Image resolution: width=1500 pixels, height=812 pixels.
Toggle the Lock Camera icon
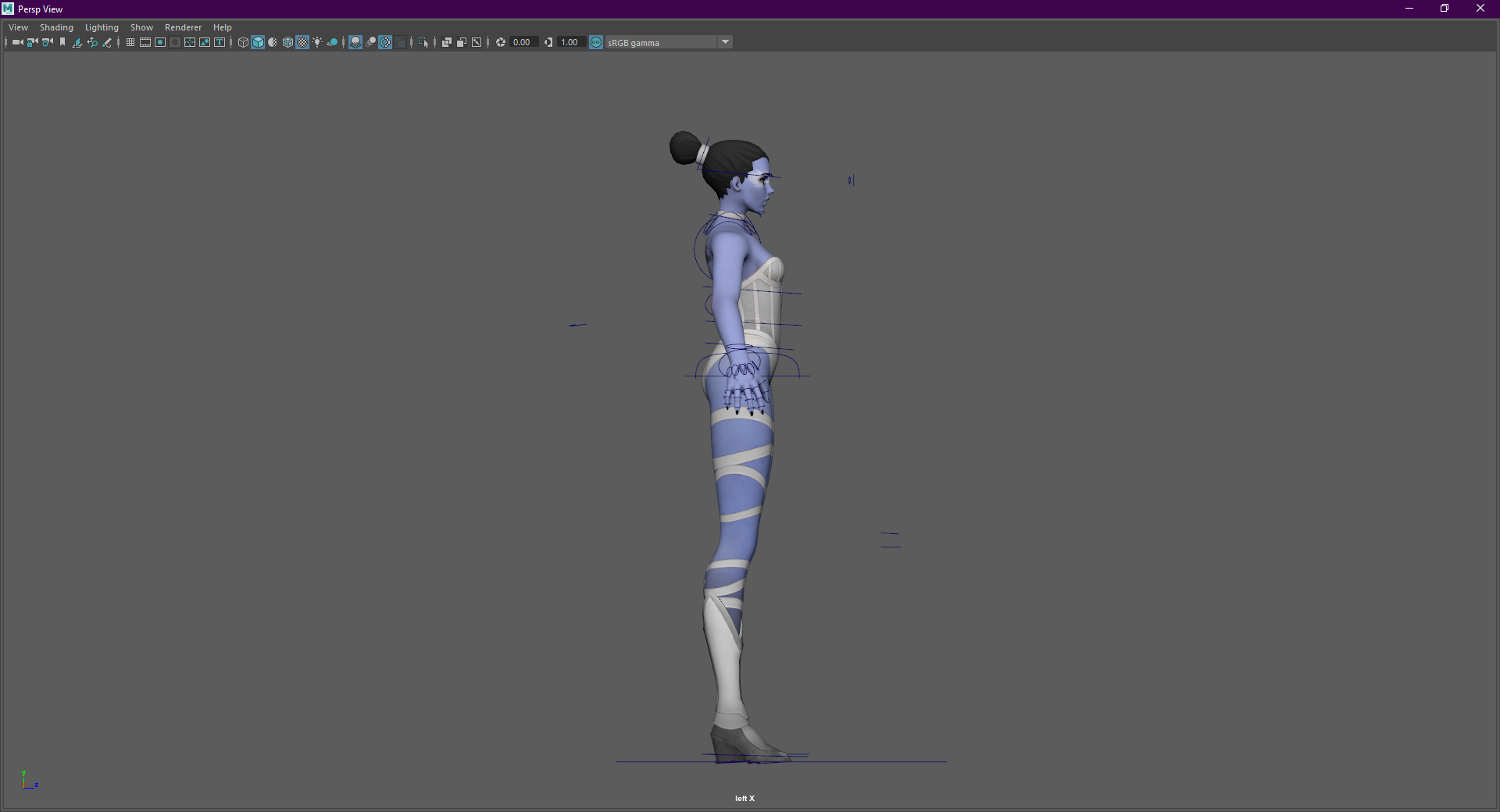click(32, 42)
